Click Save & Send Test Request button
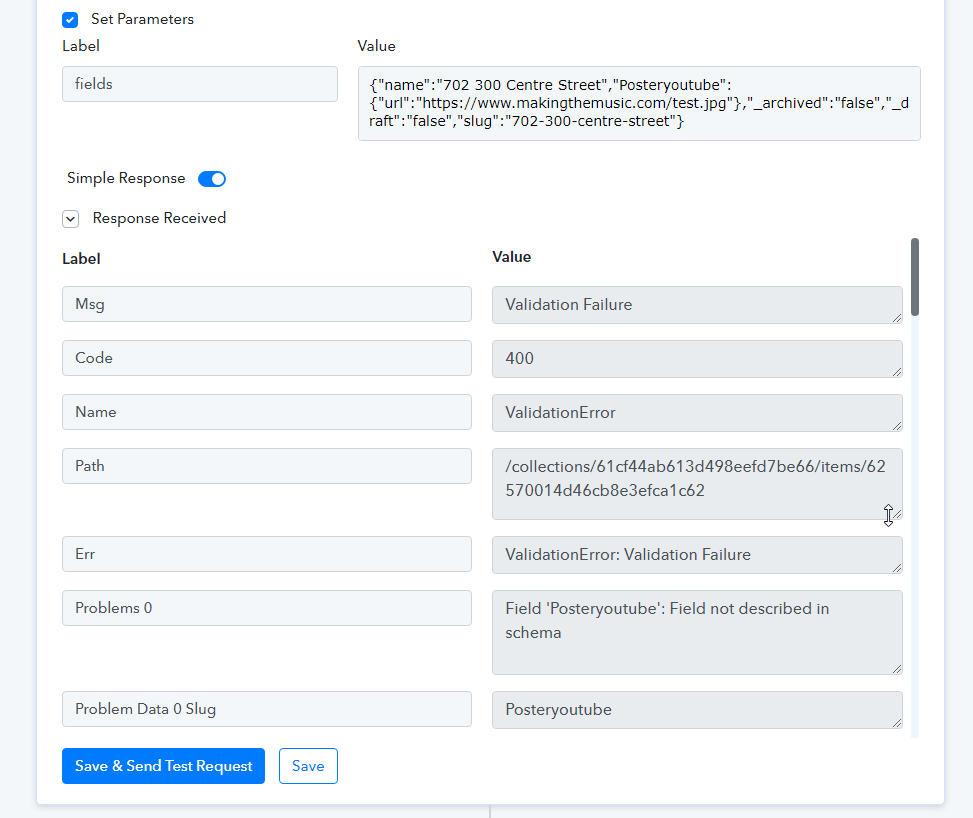The width and height of the screenshot is (973, 818). (x=163, y=766)
